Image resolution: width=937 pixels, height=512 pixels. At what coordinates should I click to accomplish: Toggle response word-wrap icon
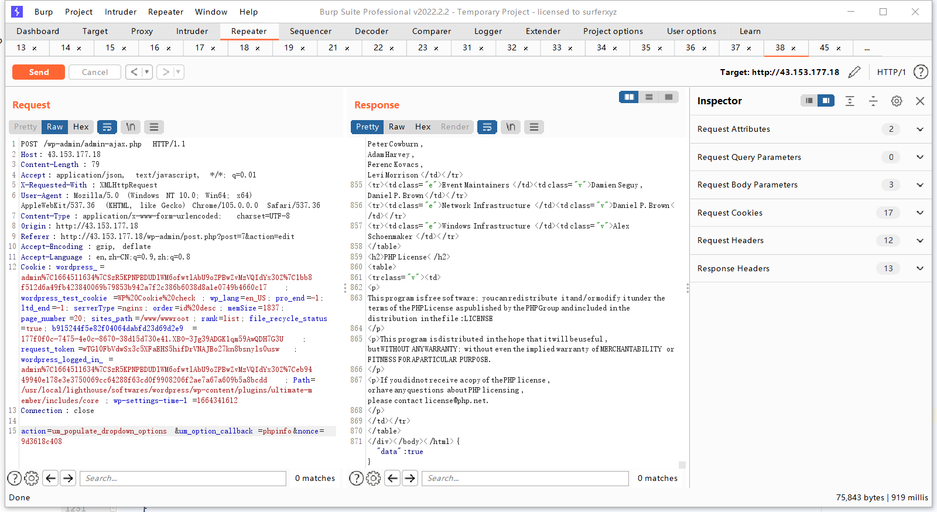487,127
